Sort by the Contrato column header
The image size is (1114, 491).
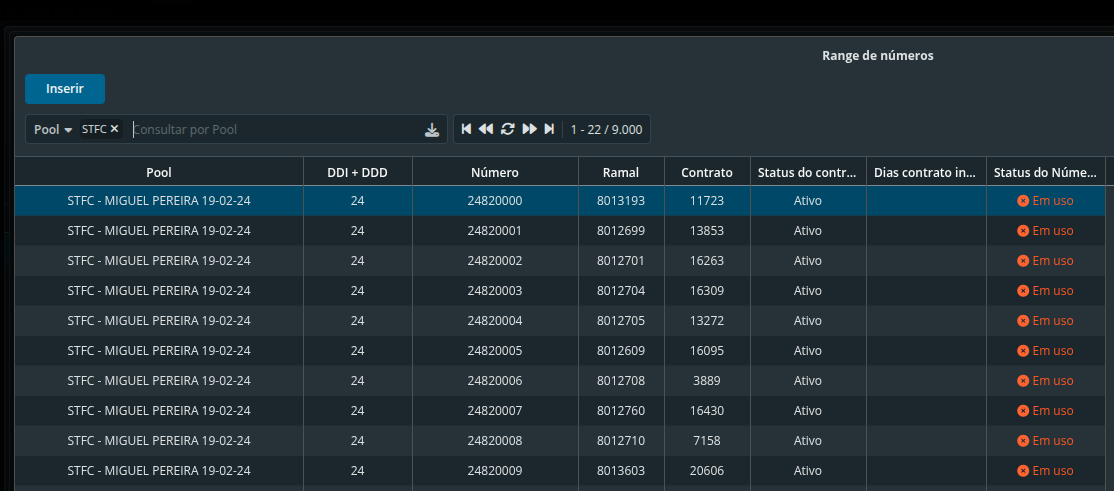coord(707,173)
